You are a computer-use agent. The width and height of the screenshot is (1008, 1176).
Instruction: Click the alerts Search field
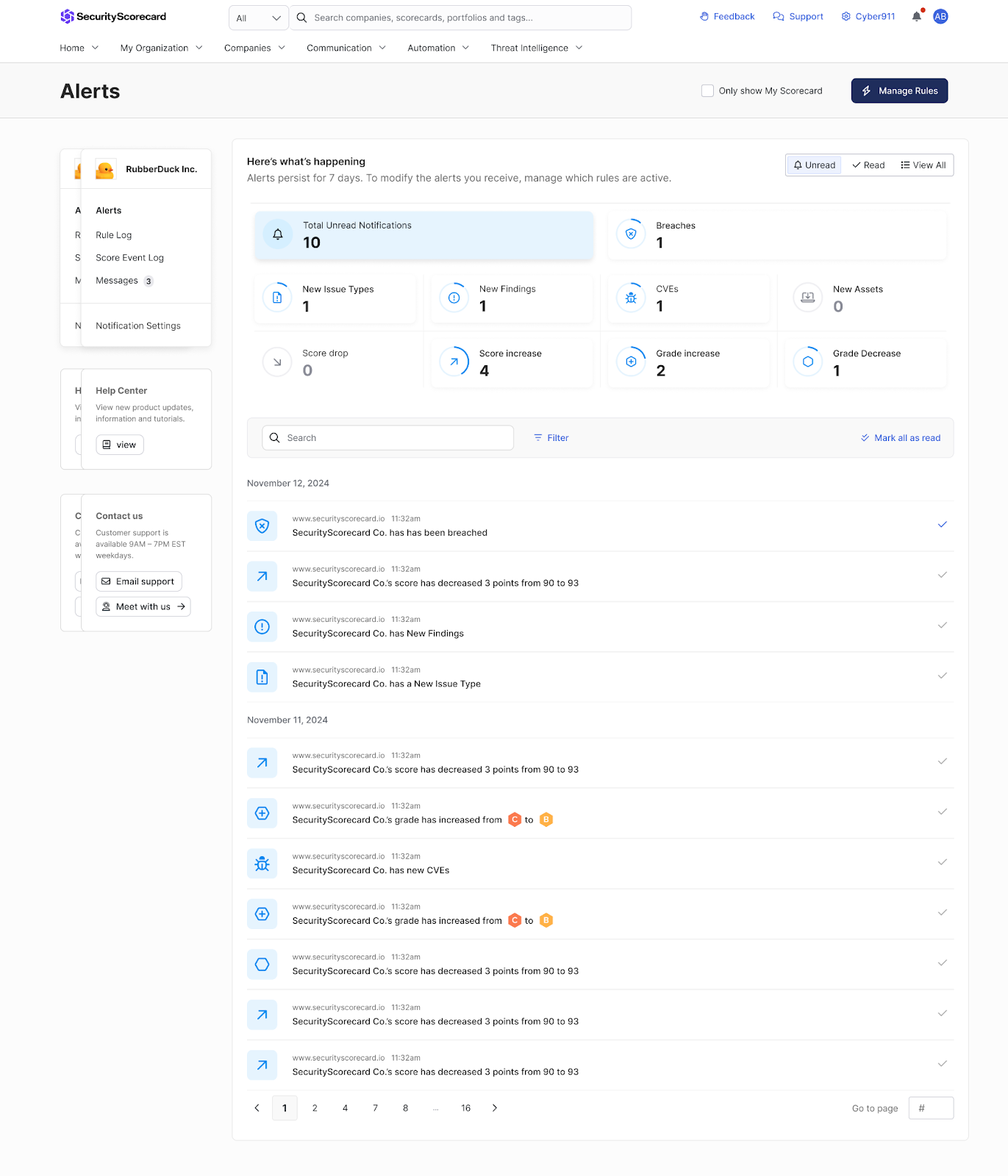(387, 437)
